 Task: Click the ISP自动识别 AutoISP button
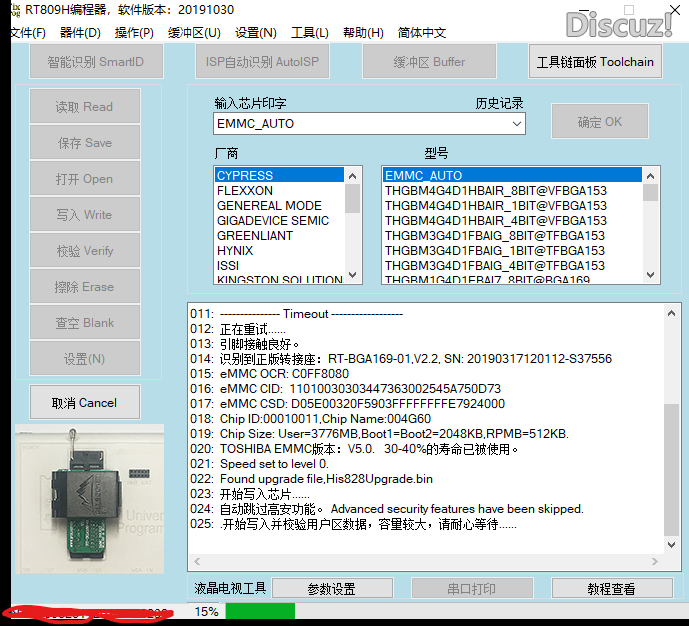(x=262, y=62)
